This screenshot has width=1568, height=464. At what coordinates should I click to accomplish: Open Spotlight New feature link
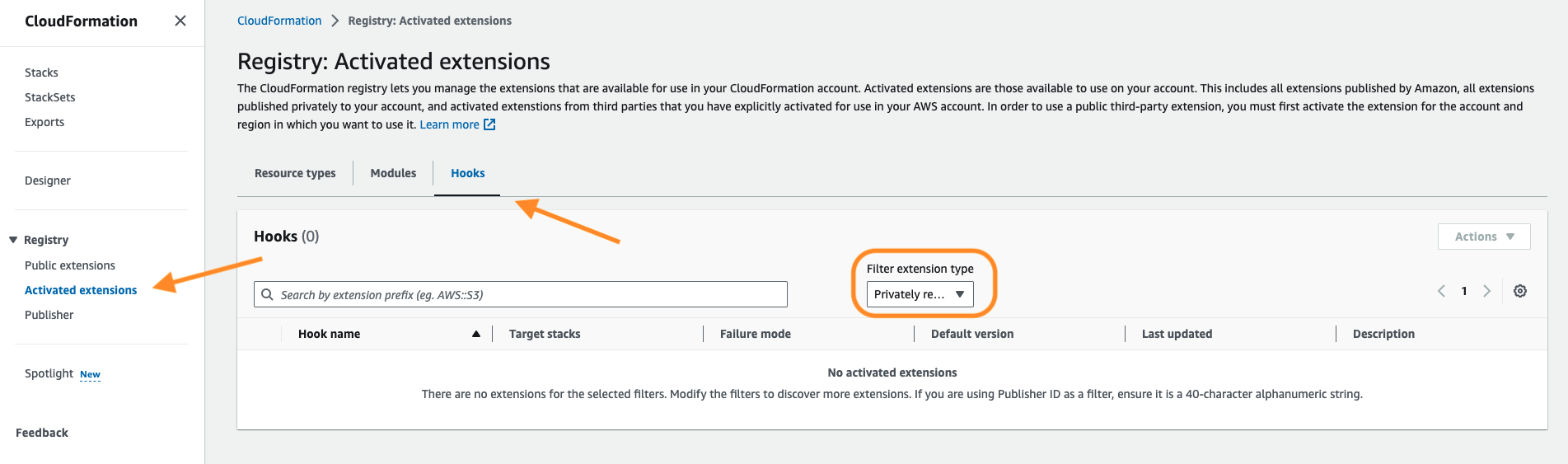coord(63,373)
